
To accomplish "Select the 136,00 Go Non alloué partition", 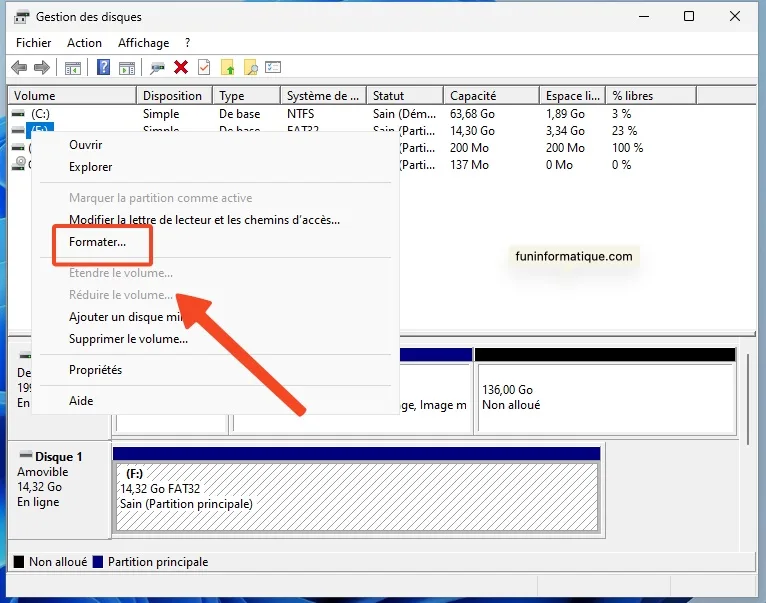I will [605, 391].
